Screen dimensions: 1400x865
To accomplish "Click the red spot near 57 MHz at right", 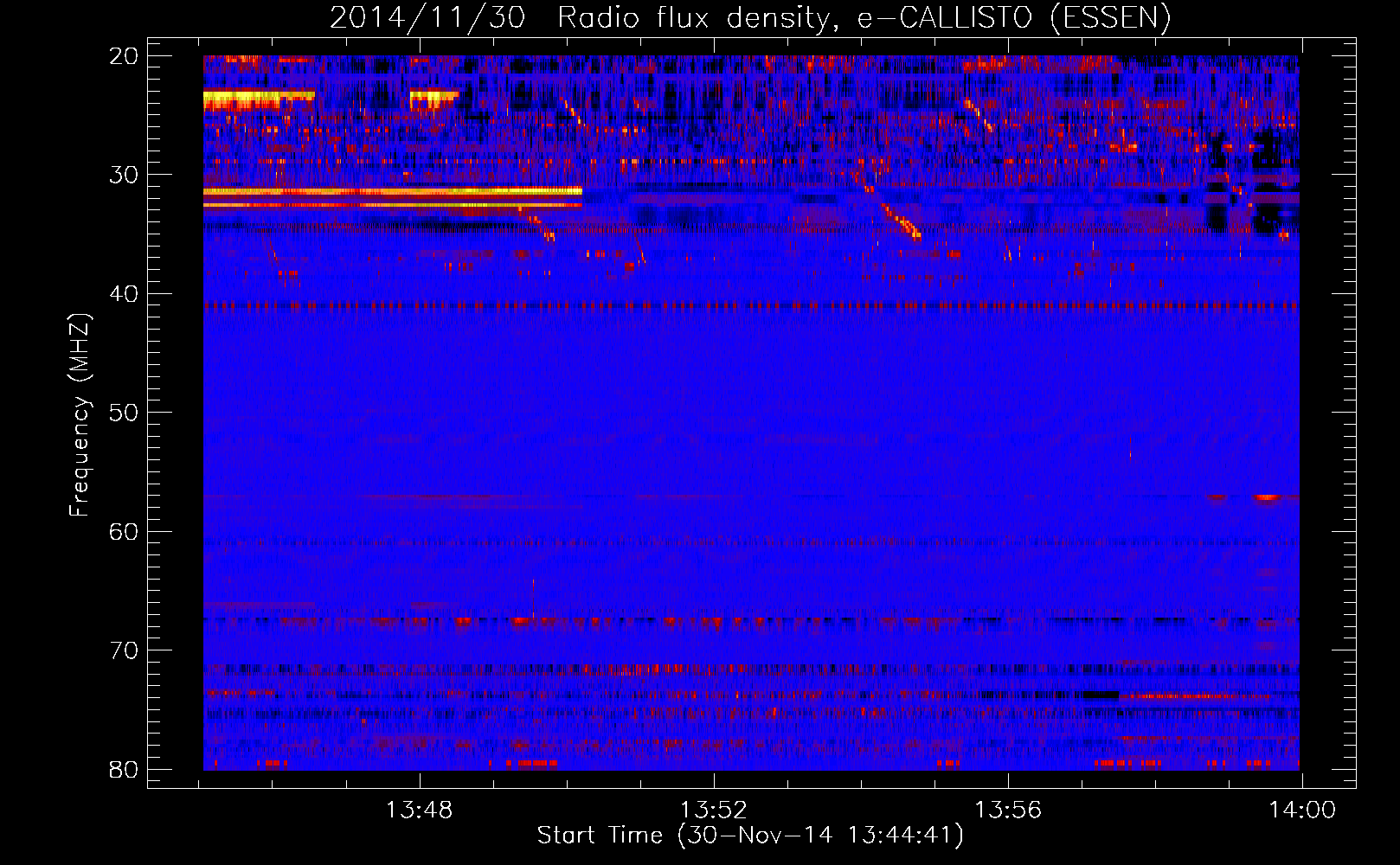I will pos(1267,497).
